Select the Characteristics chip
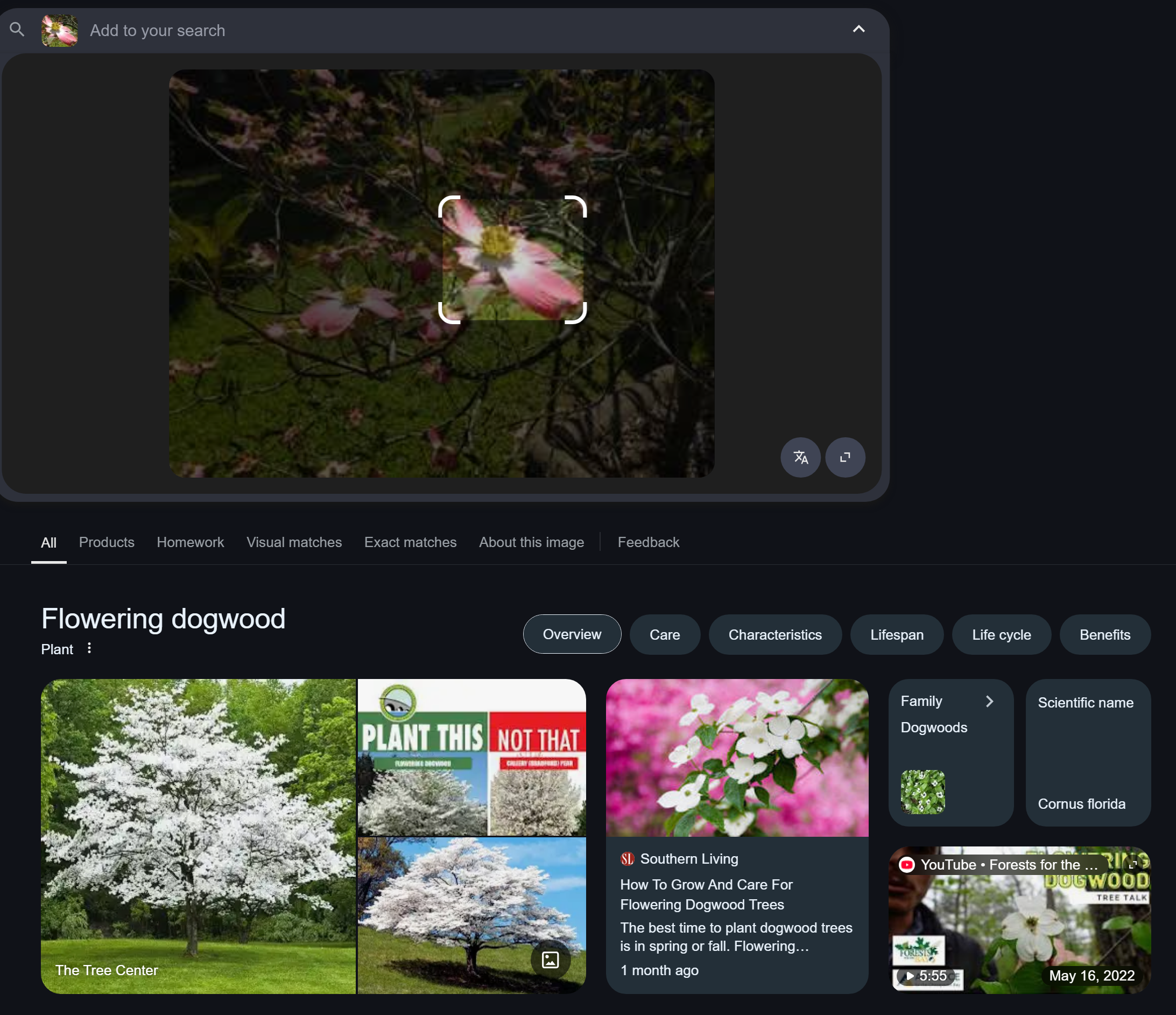The image size is (1176, 1015). [x=774, y=634]
